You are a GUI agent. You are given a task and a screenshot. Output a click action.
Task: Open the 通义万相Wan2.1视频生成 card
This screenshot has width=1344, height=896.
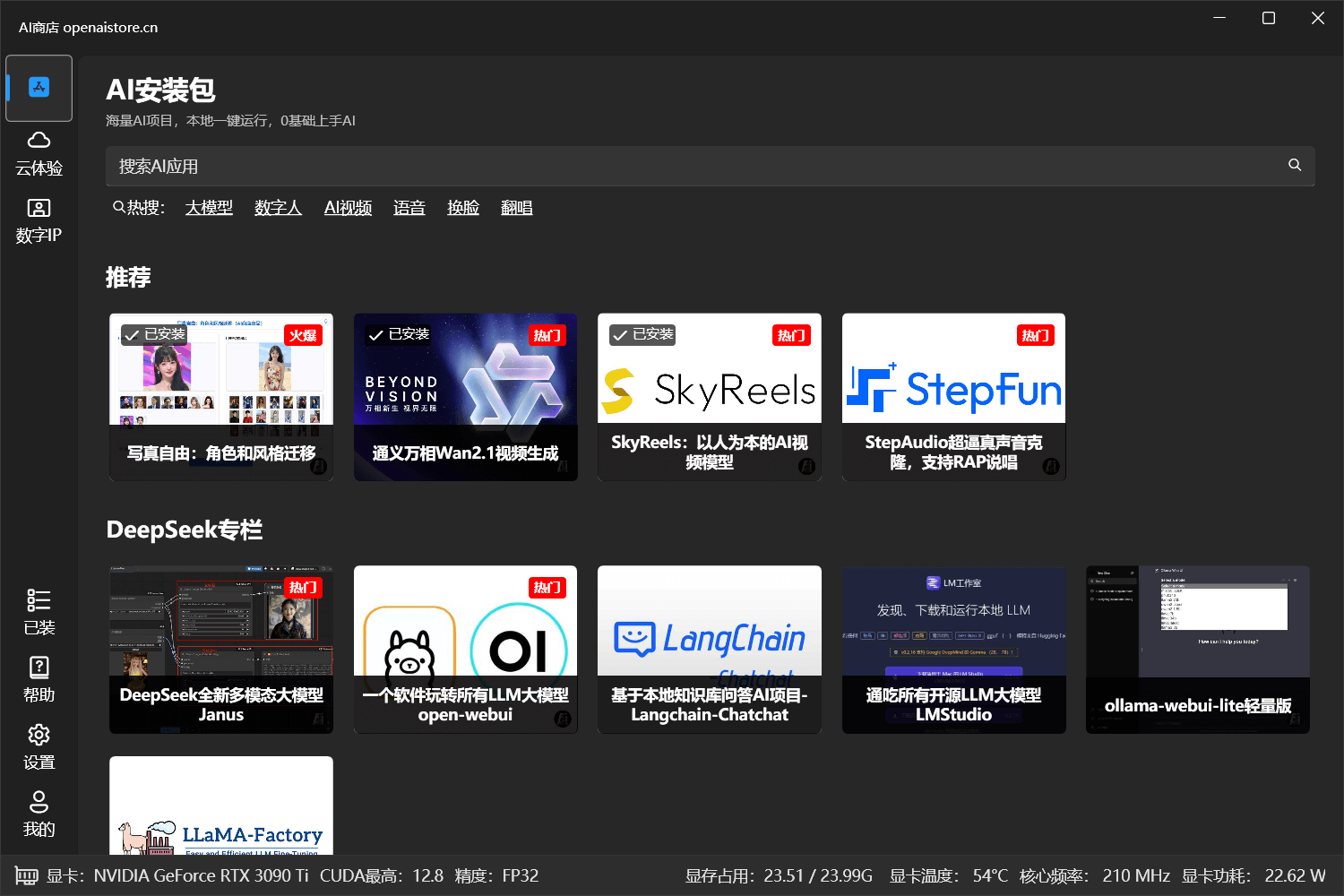point(466,397)
